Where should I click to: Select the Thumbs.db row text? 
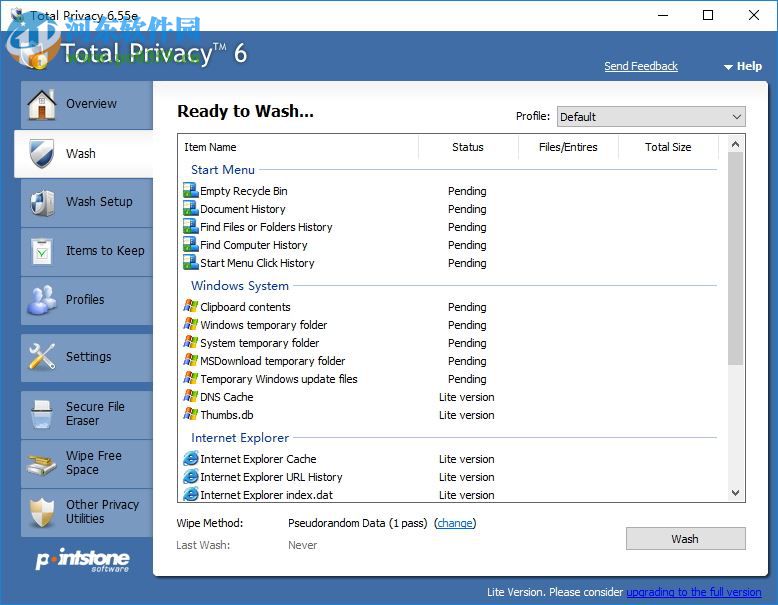click(227, 414)
